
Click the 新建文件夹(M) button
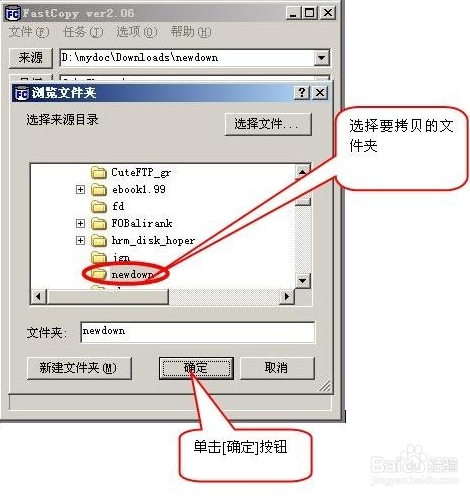point(79,368)
